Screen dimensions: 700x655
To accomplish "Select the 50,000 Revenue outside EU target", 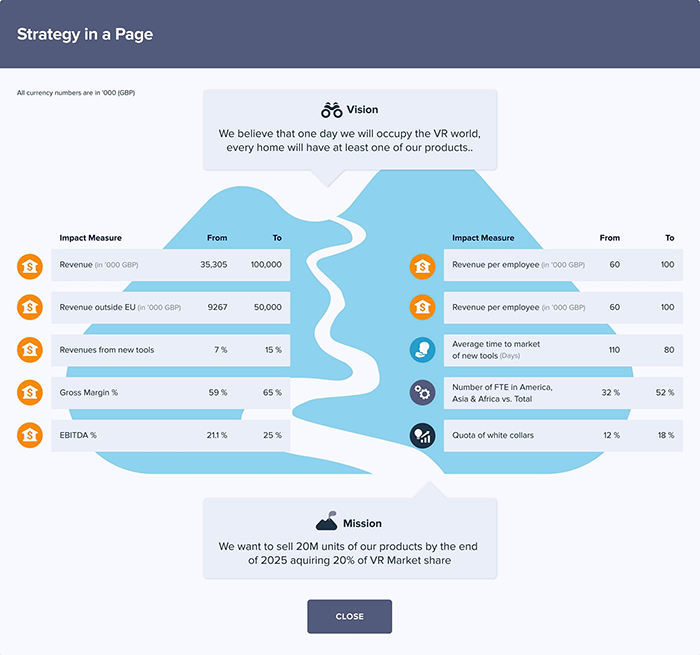I will 266,308.
